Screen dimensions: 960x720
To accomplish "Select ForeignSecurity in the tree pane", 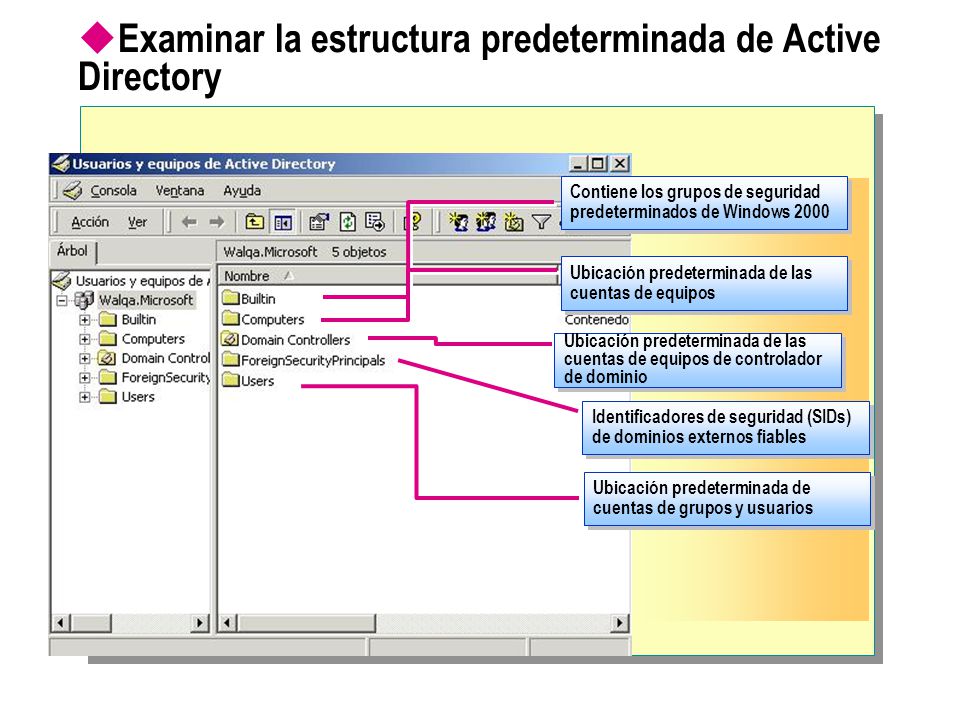I will 165,378.
